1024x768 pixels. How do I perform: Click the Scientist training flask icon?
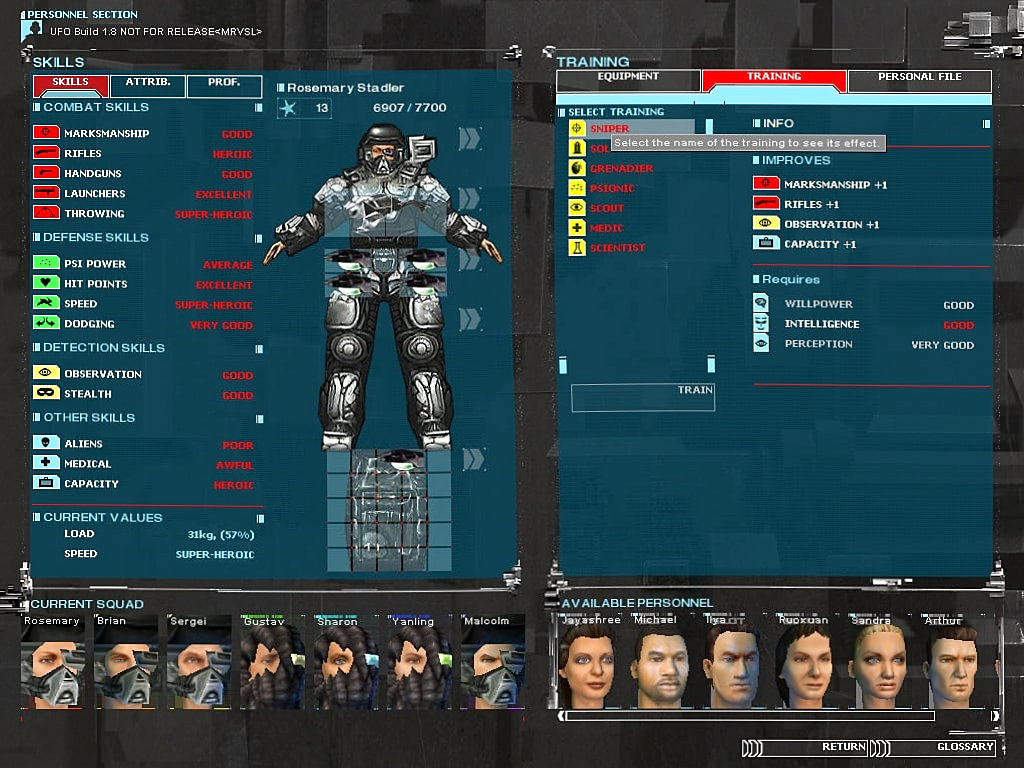(x=577, y=248)
